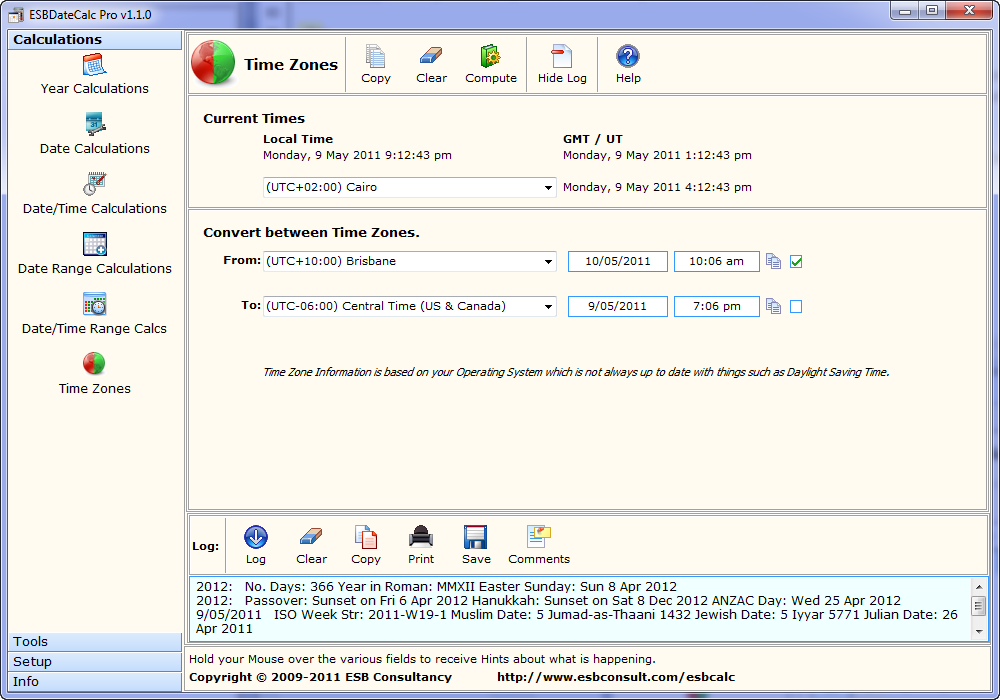Click the Clear eraser in the top toolbar
The width and height of the screenshot is (1000, 700).
point(431,64)
